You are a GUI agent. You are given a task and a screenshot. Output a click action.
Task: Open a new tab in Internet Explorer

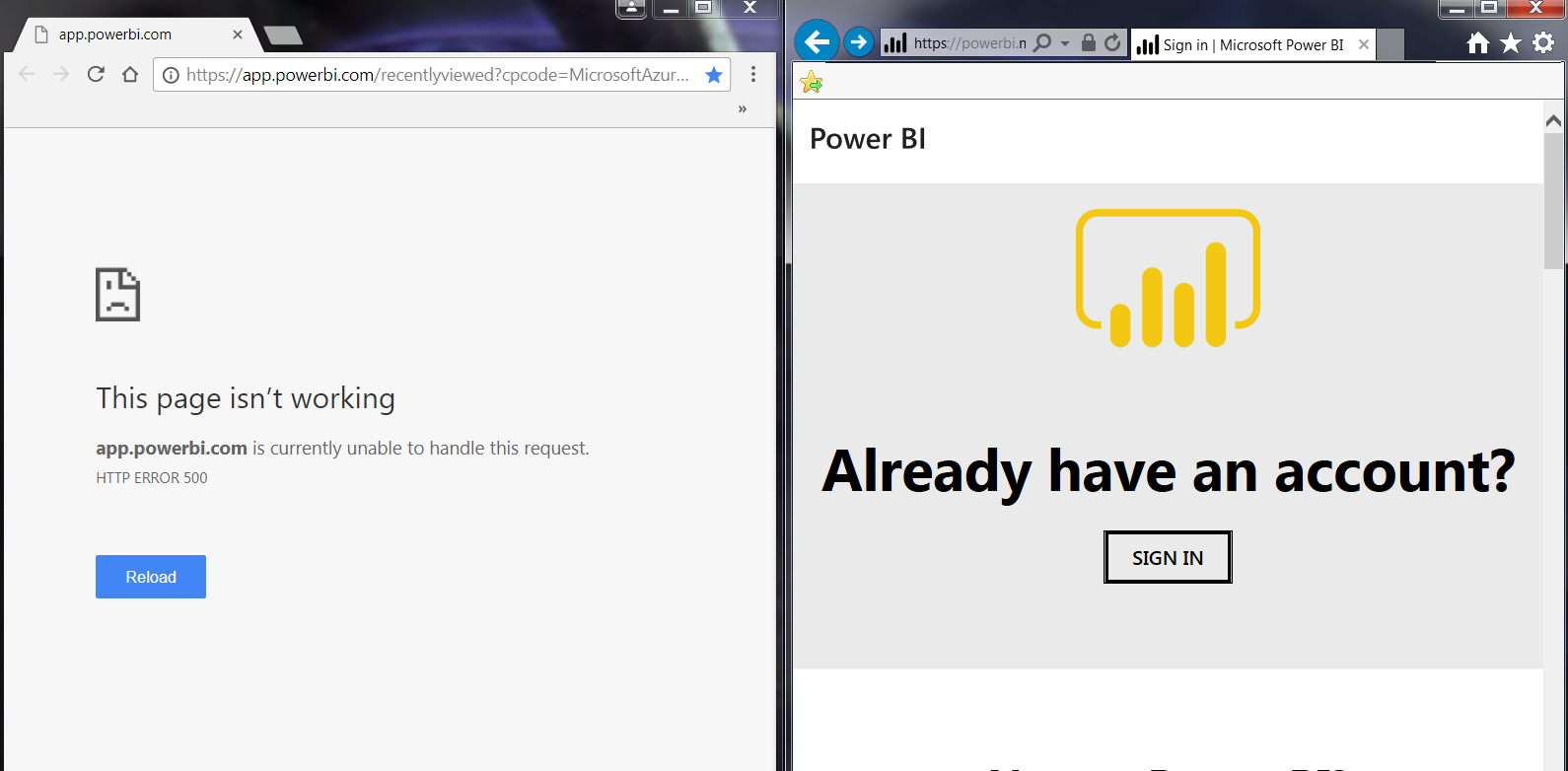(x=1390, y=44)
